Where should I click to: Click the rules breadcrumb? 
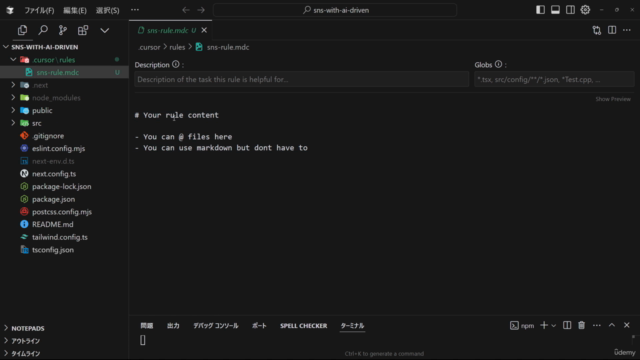177,47
